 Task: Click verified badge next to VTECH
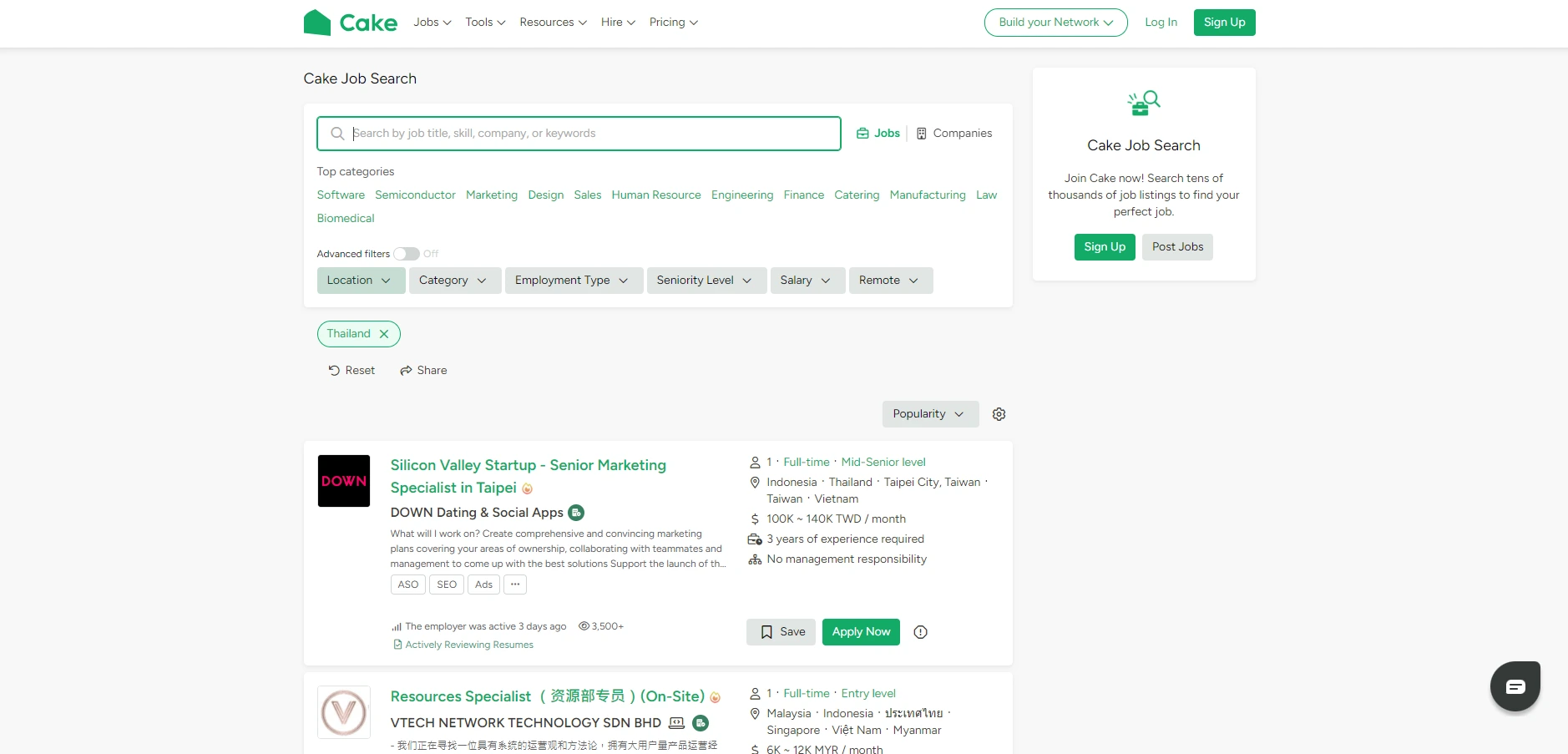(701, 723)
